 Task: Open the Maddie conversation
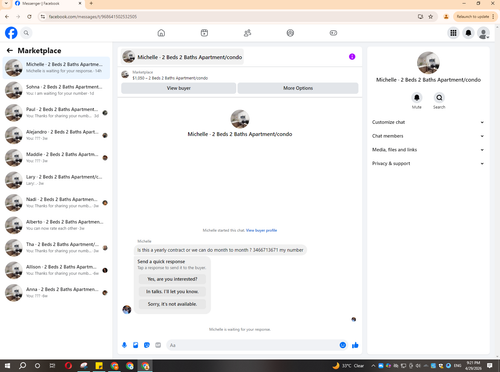[x=56, y=158]
